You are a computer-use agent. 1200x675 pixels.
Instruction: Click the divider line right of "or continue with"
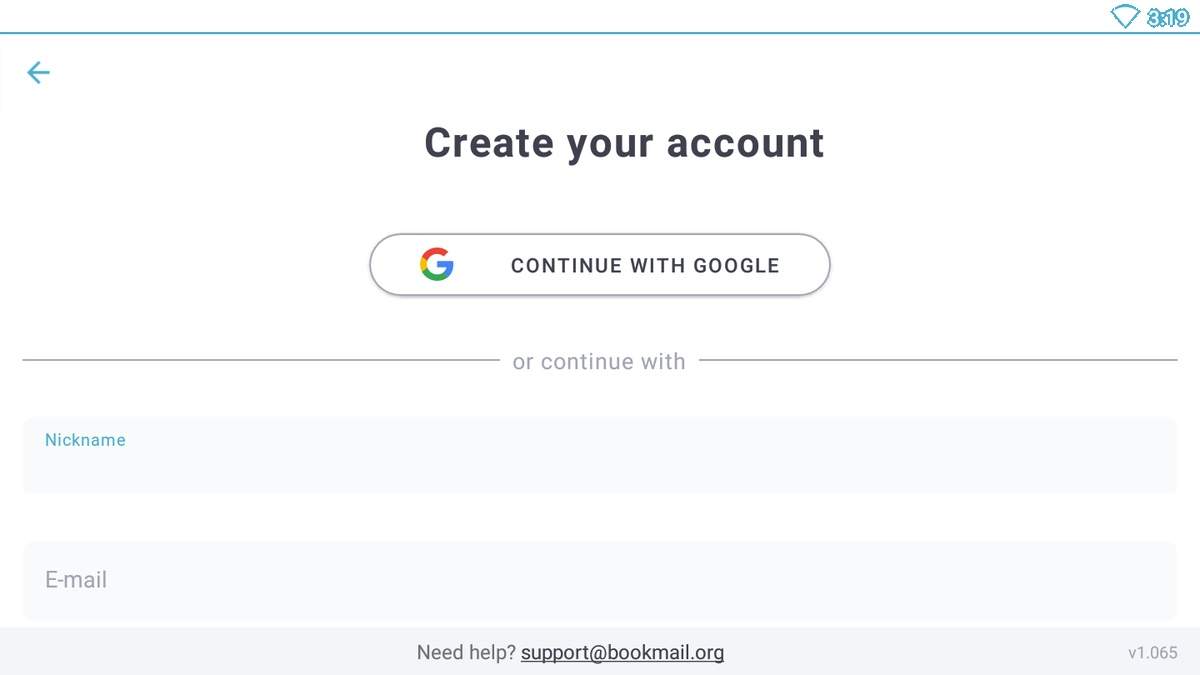point(938,360)
